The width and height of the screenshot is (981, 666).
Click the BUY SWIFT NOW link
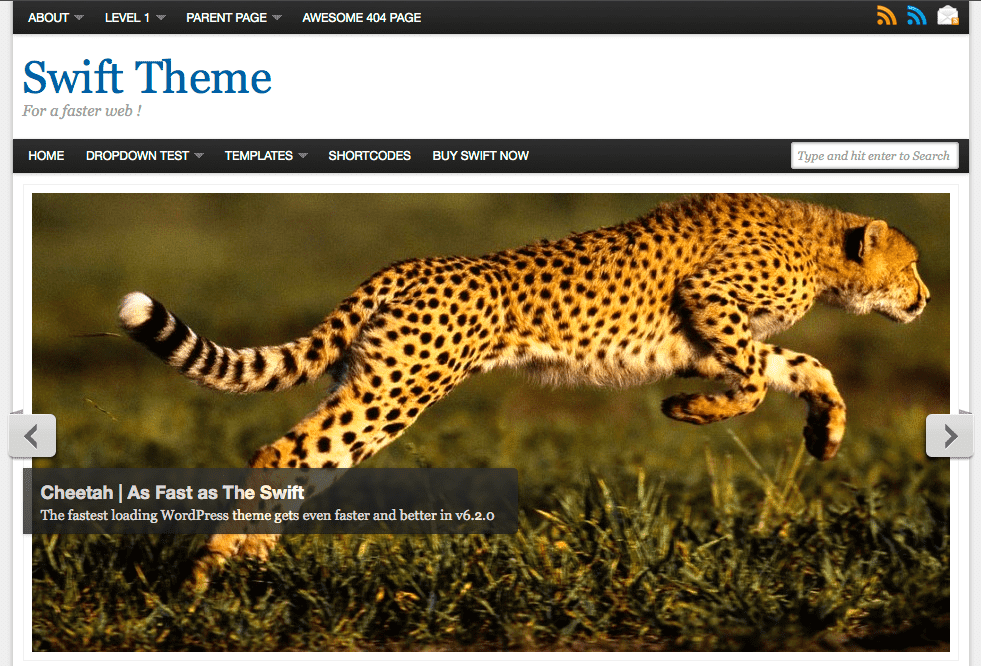(480, 156)
